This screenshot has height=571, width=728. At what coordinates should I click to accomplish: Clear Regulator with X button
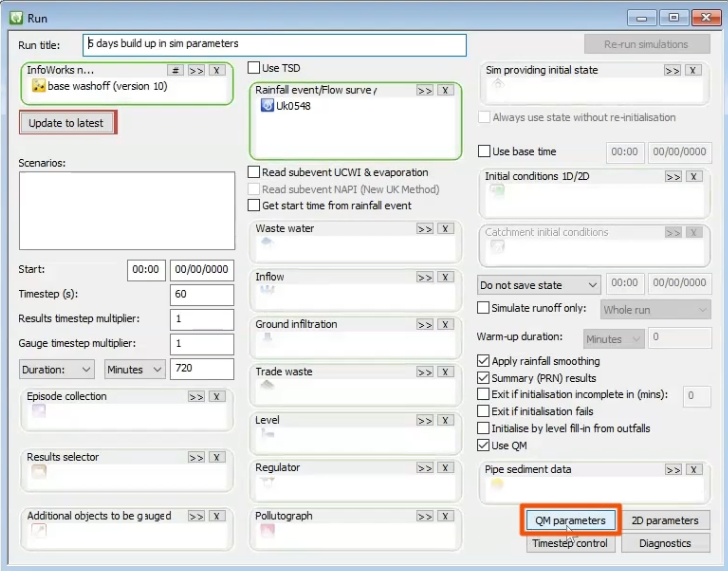(x=445, y=467)
